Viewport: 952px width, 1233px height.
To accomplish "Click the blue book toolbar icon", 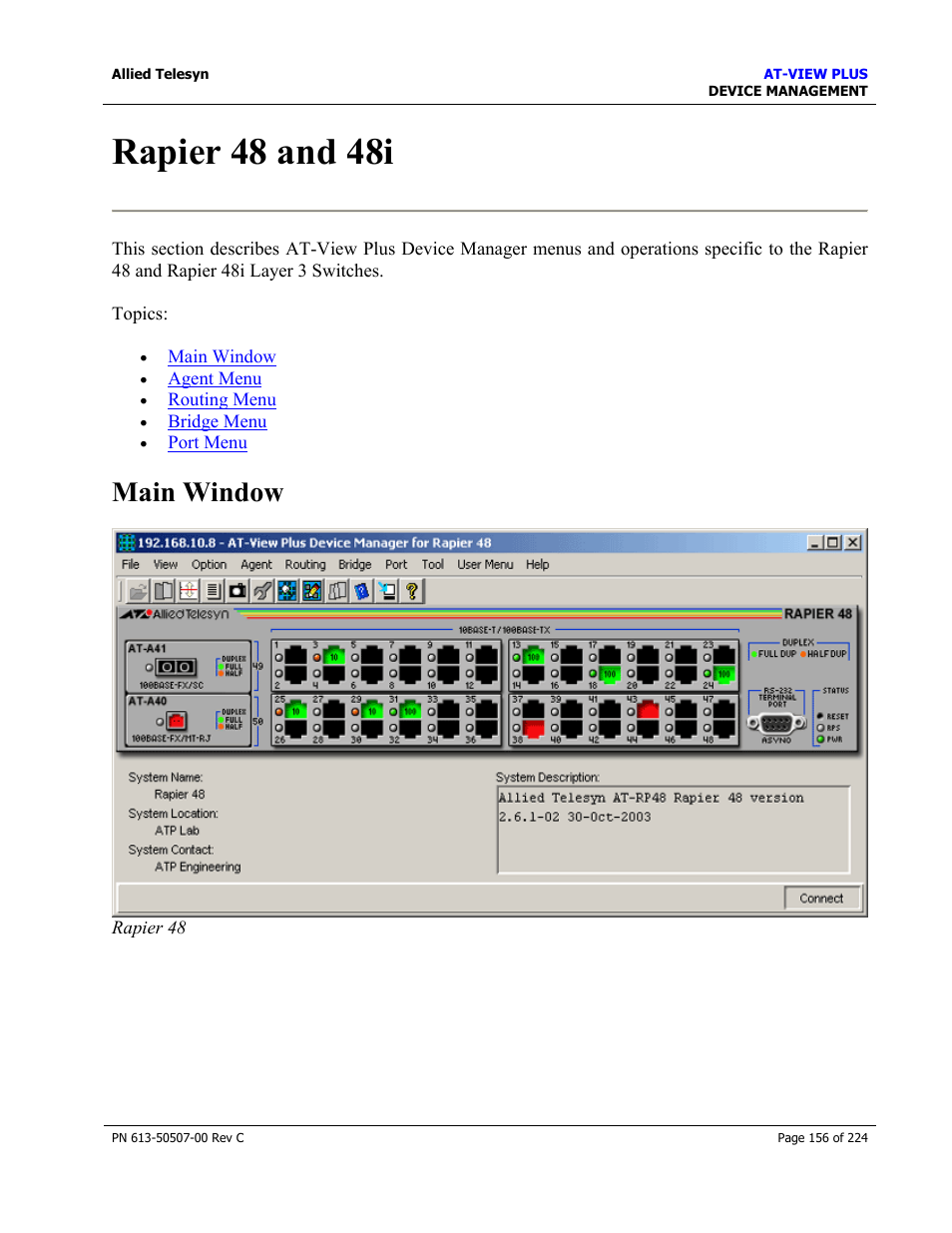I will point(362,591).
